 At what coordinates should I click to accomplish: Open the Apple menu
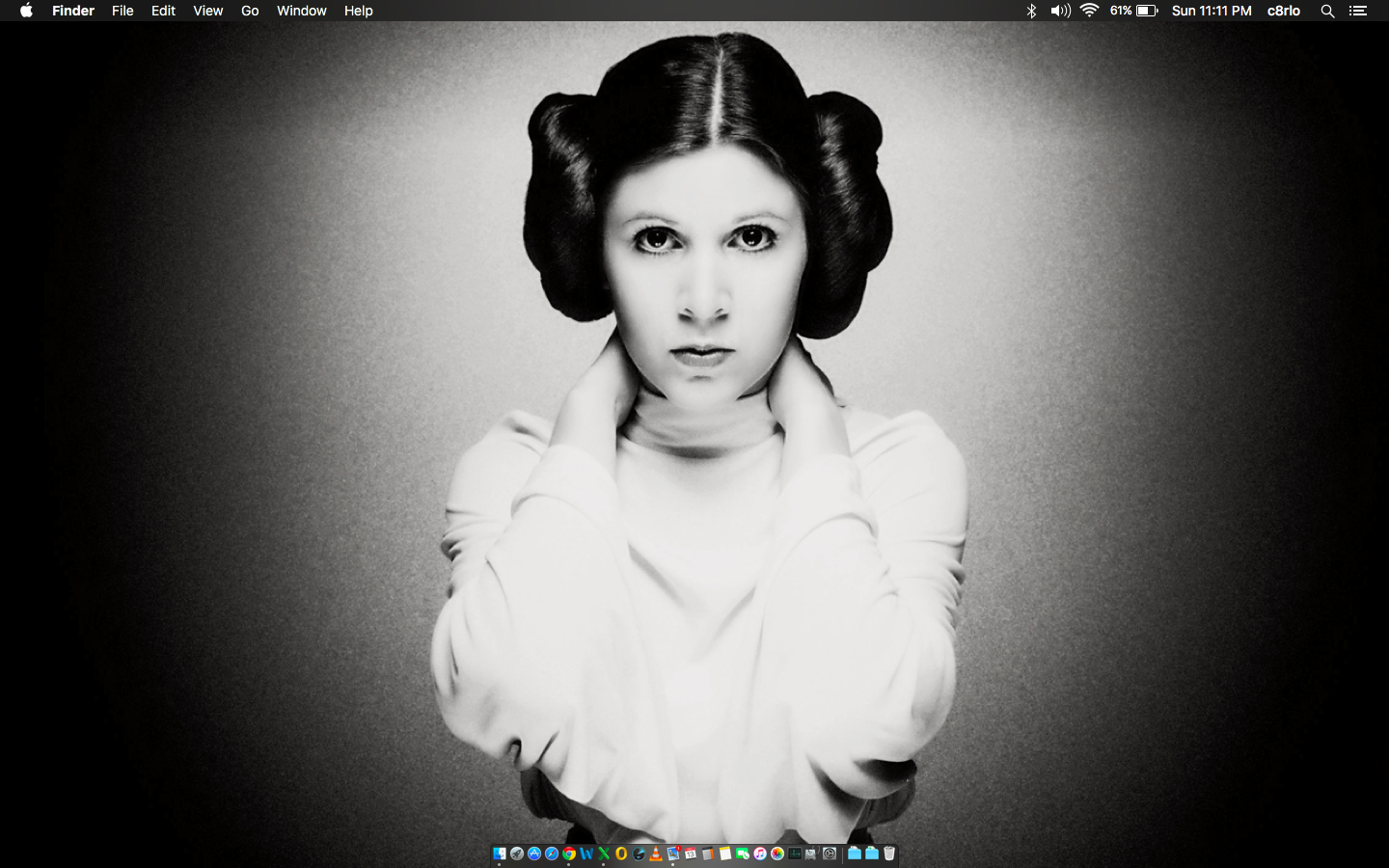[26, 11]
